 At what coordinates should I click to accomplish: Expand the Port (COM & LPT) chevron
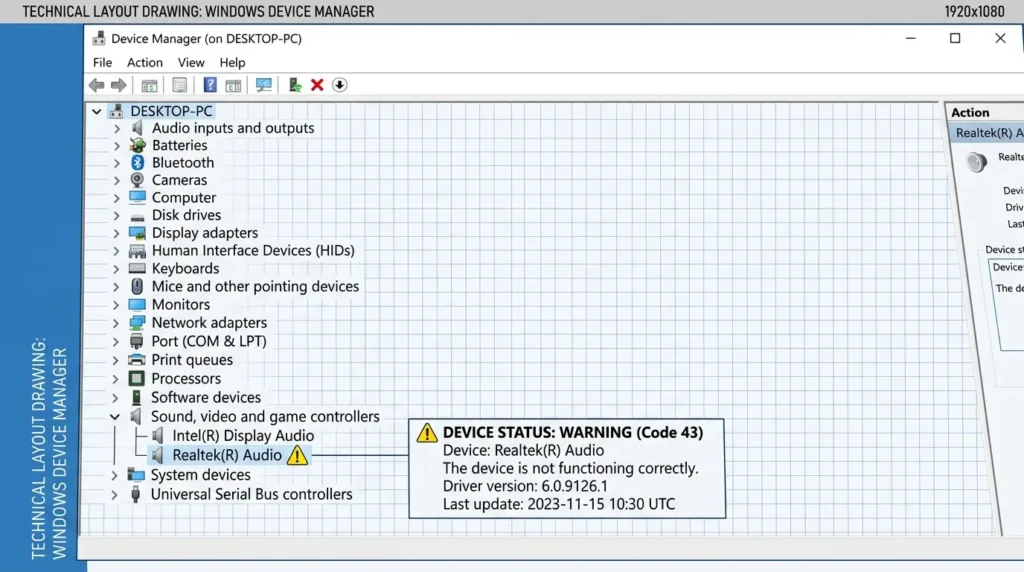pyautogui.click(x=116, y=342)
